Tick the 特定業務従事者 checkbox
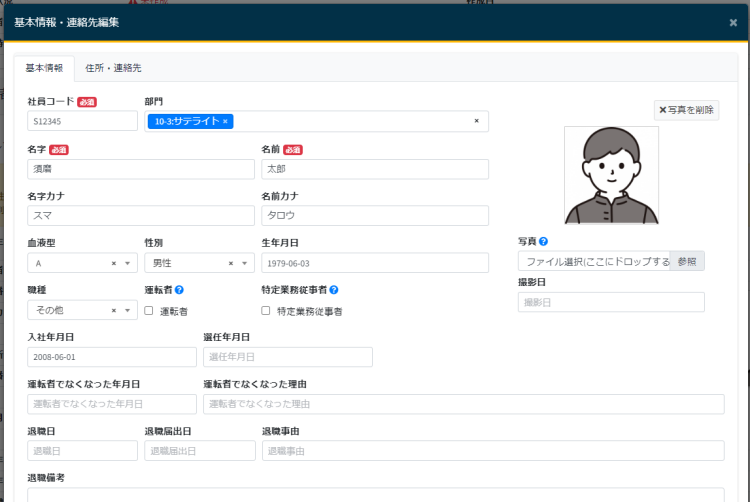Viewport: 750px width, 502px height. (266, 311)
